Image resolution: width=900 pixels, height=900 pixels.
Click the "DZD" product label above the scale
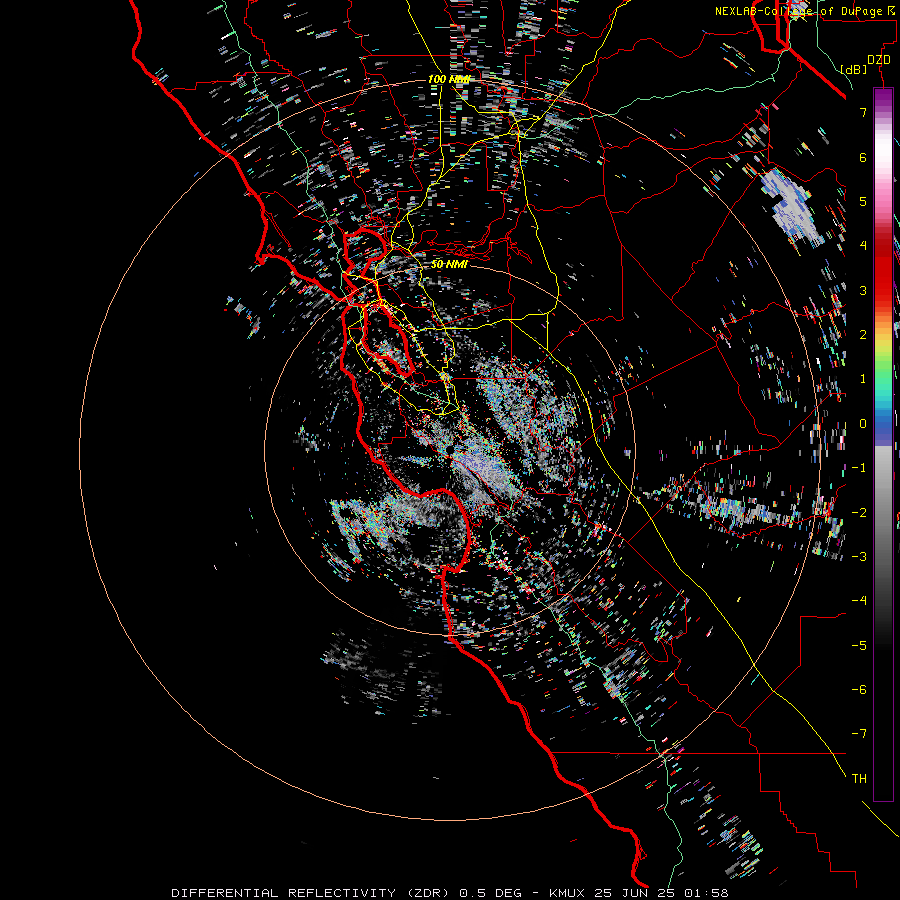(879, 60)
